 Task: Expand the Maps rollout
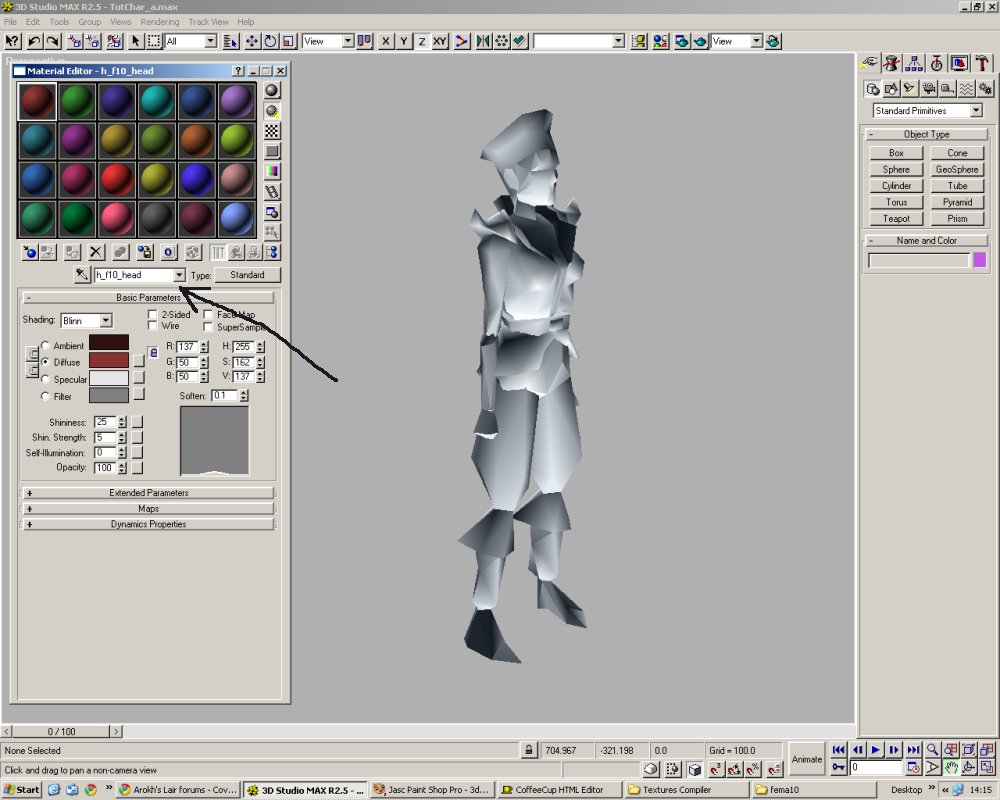point(149,508)
